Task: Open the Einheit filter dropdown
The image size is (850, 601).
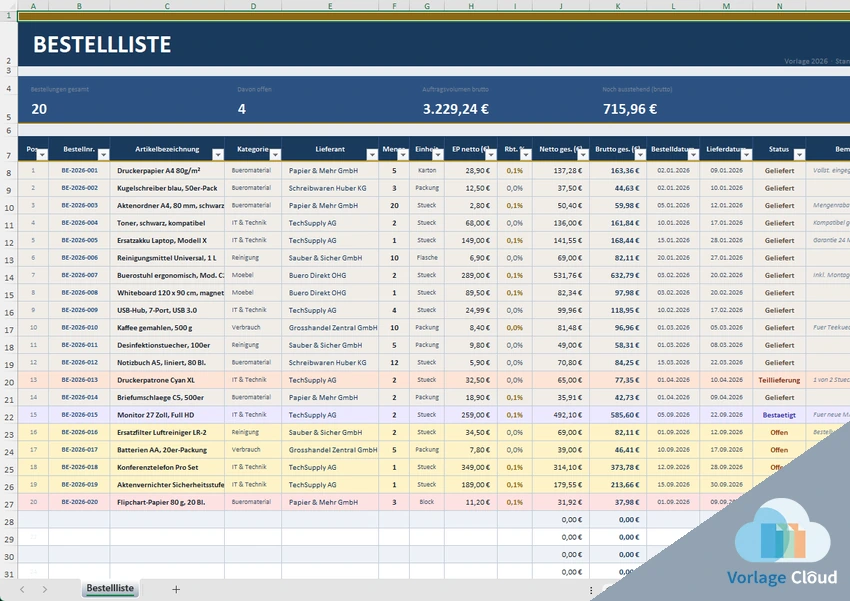Action: click(438, 155)
